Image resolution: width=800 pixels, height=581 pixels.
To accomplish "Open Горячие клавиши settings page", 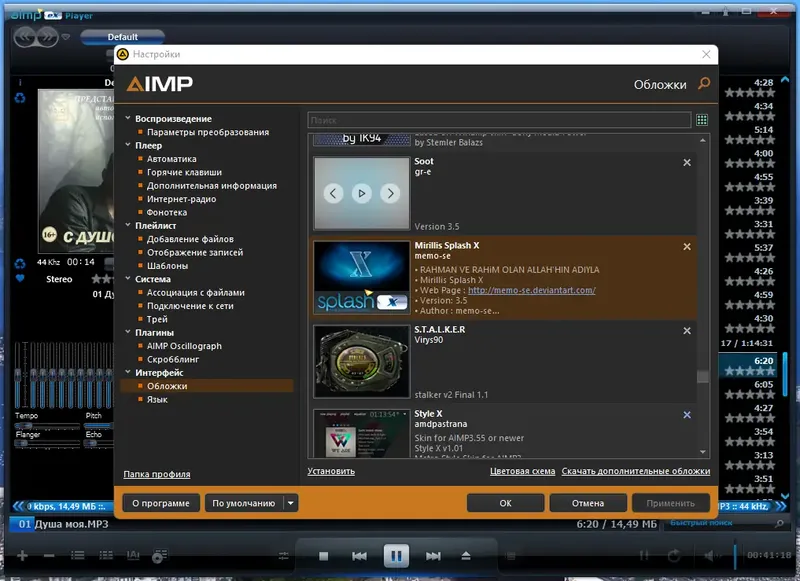I will click(x=184, y=172).
